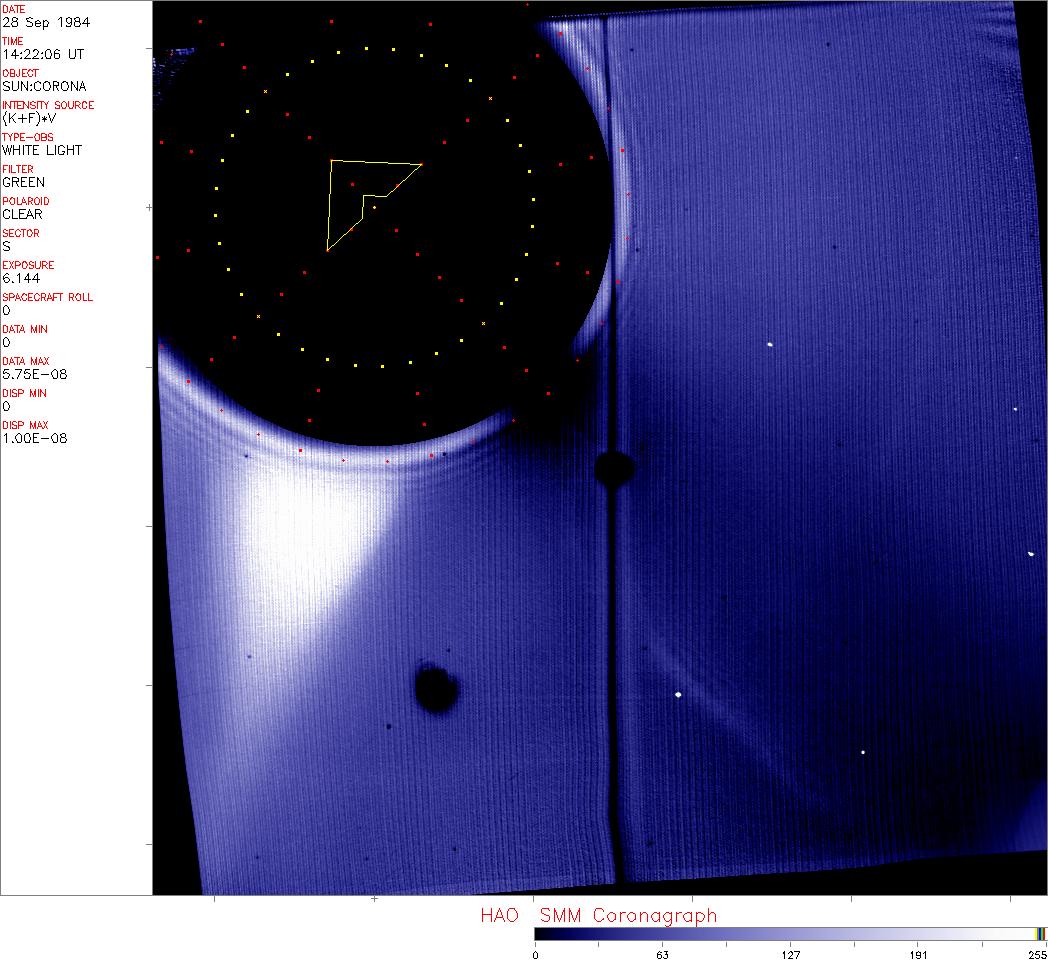Image resolution: width=1048 pixels, height=960 pixels.
Task: Select the bright white coronal streamer
Action: click(x=310, y=540)
